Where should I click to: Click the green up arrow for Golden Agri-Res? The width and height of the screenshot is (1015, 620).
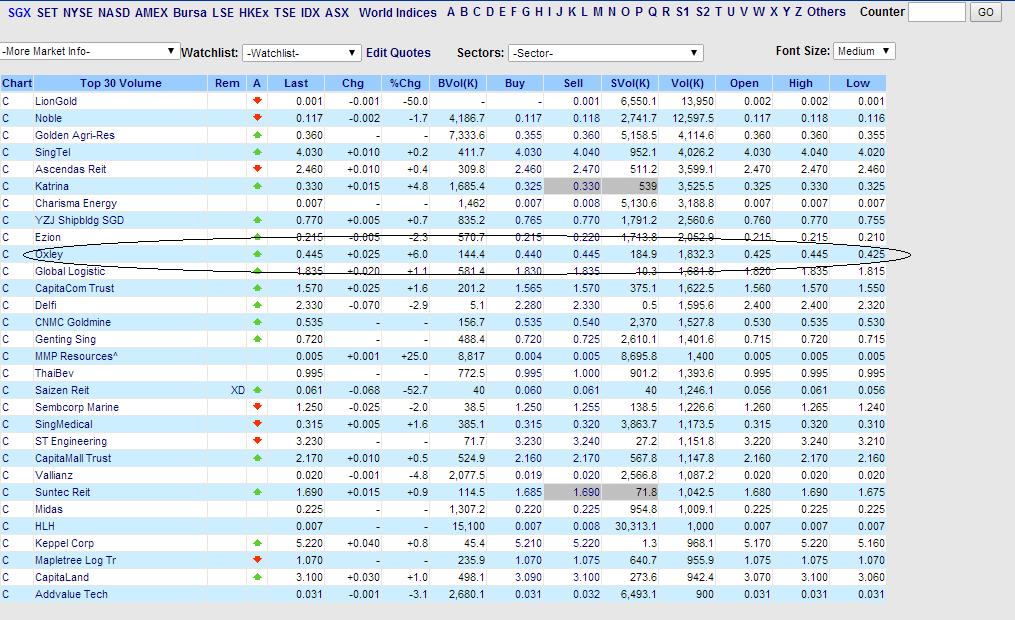[x=257, y=135]
